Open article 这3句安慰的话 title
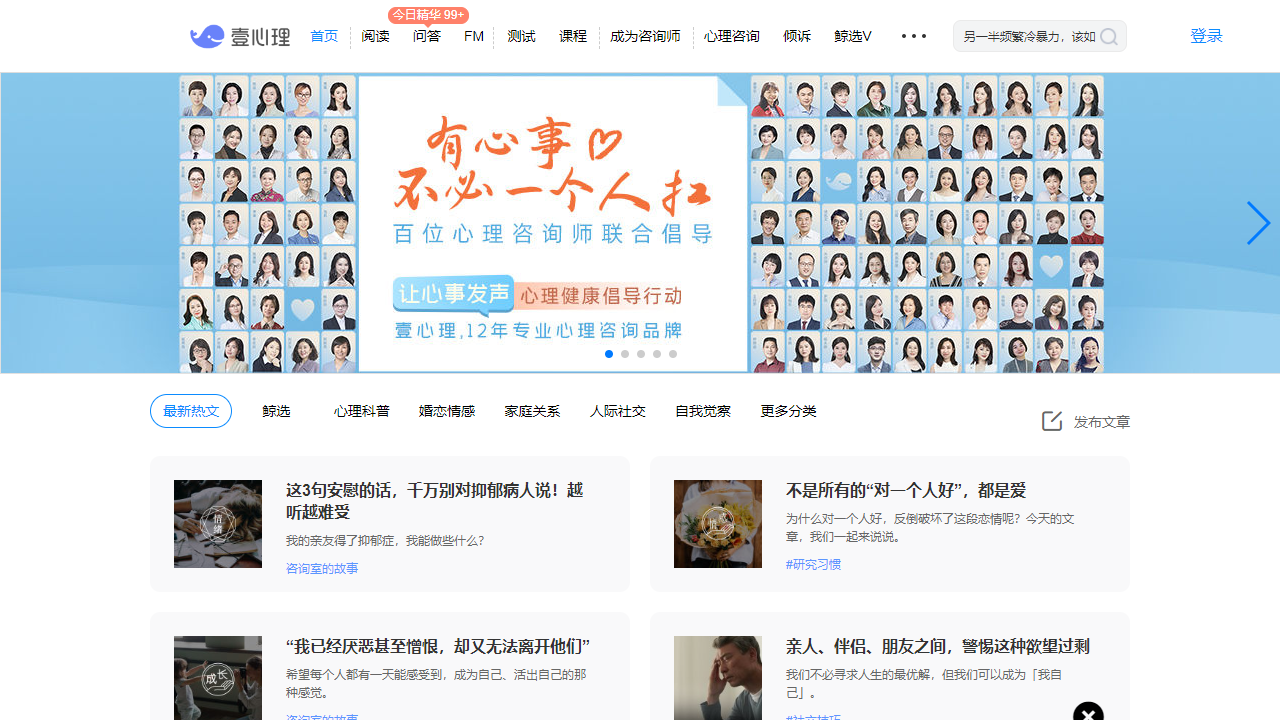 pos(435,501)
